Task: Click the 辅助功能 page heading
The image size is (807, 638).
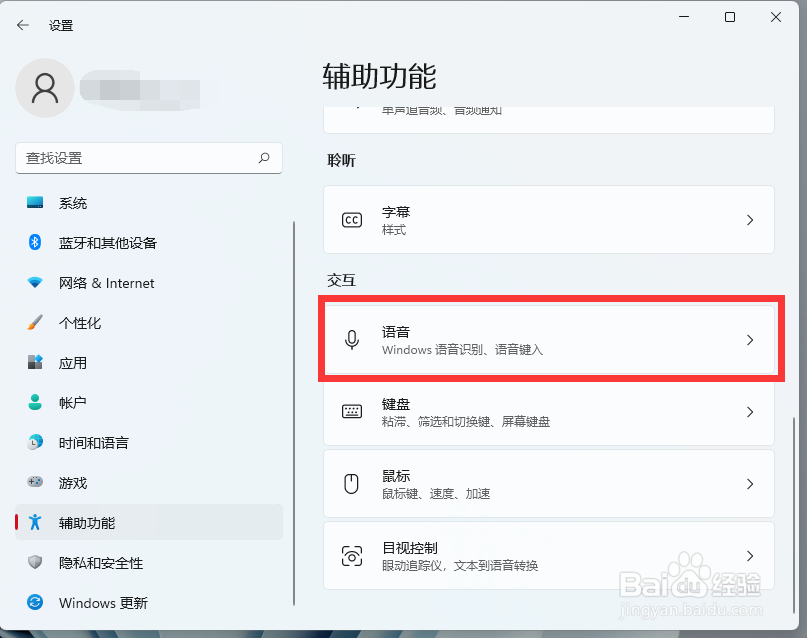Action: pyautogui.click(x=379, y=77)
